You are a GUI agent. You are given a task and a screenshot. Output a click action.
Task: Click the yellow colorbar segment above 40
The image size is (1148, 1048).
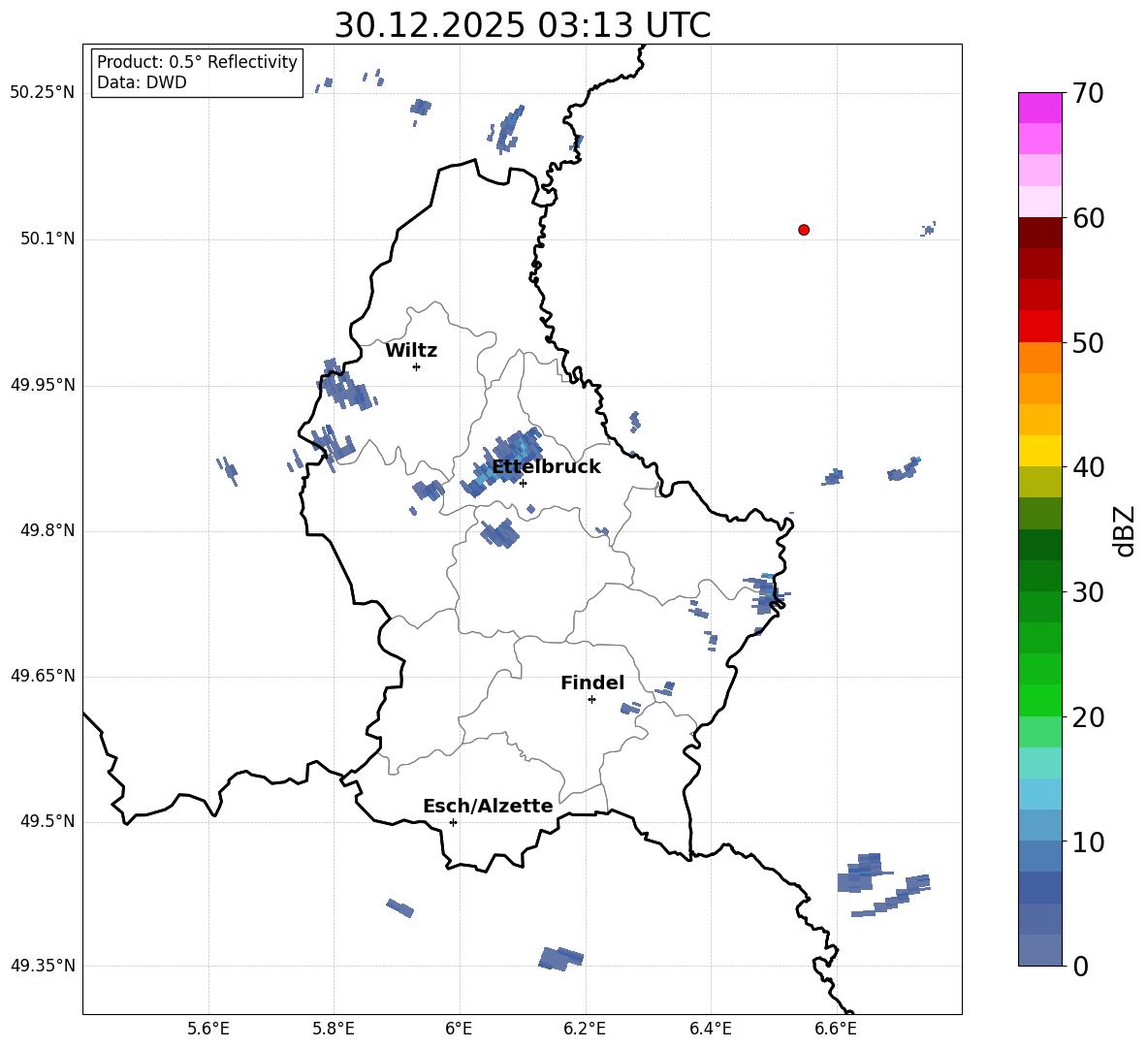tap(1040, 451)
